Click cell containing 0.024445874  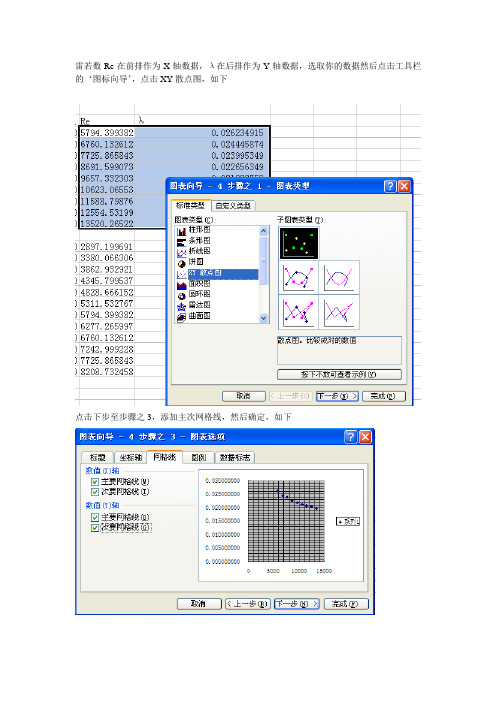pyautogui.click(x=202, y=144)
